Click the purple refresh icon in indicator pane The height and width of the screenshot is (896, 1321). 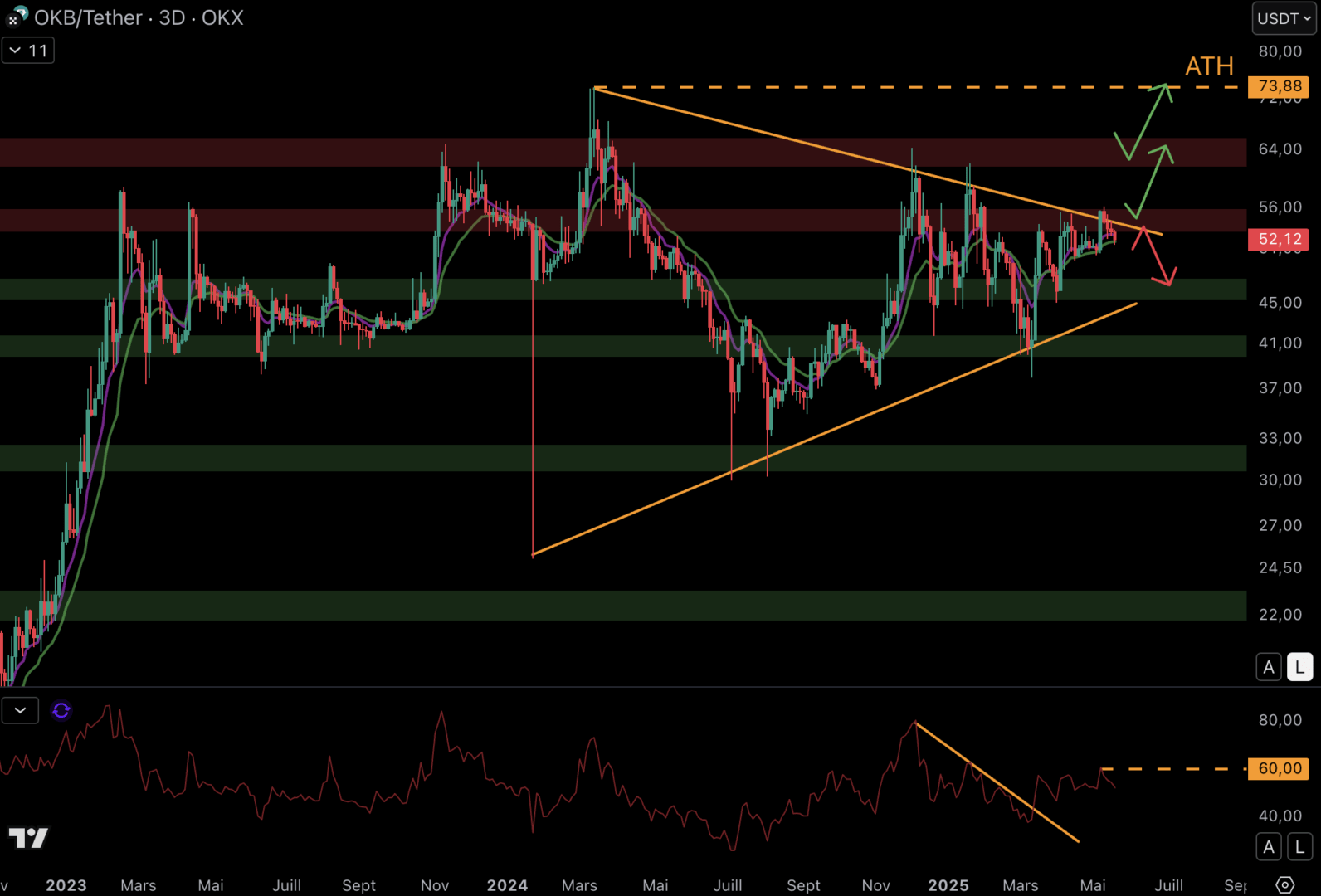[x=61, y=711]
